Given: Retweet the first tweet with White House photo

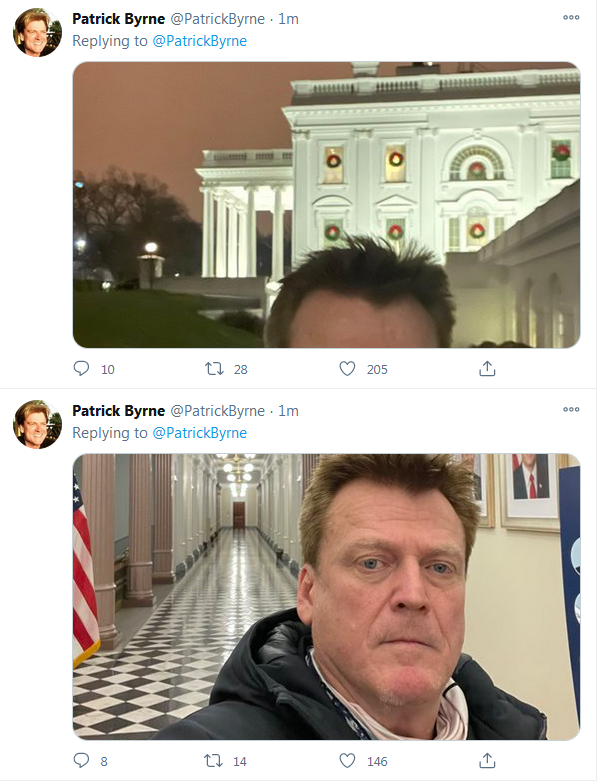Looking at the screenshot, I should [x=214, y=369].
